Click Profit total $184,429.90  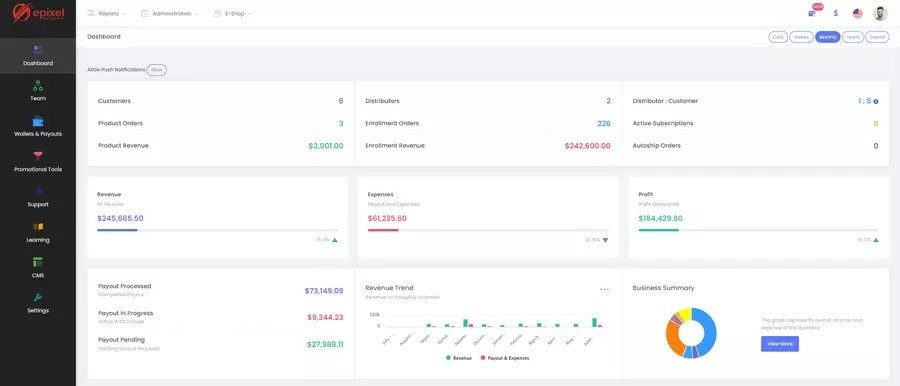[661, 218]
